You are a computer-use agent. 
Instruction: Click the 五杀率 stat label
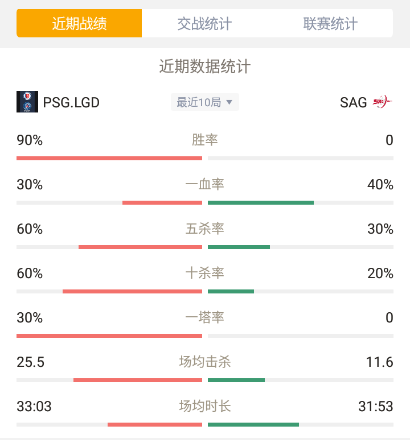pos(205,229)
